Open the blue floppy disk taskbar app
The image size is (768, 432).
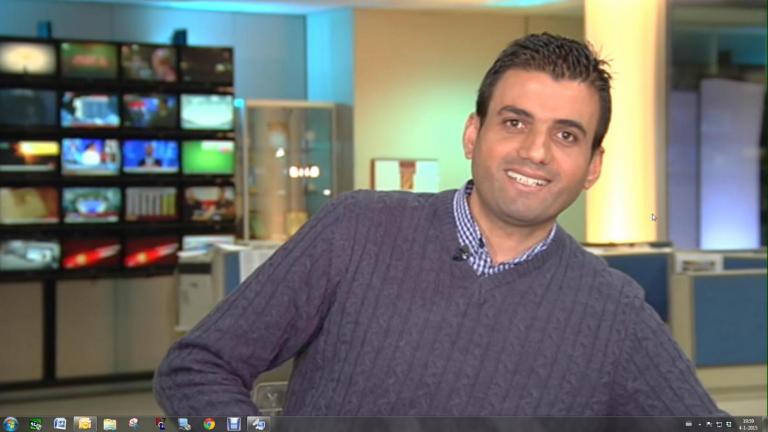pyautogui.click(x=233, y=424)
